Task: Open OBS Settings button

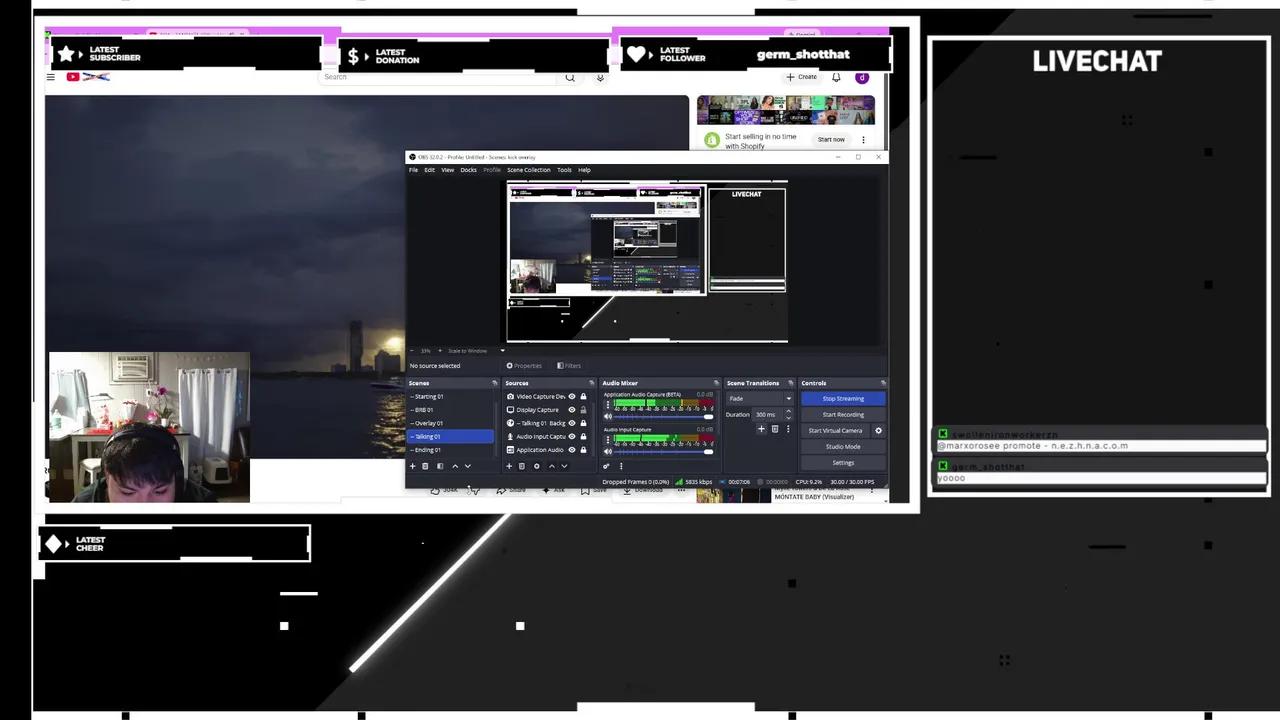Action: (843, 463)
